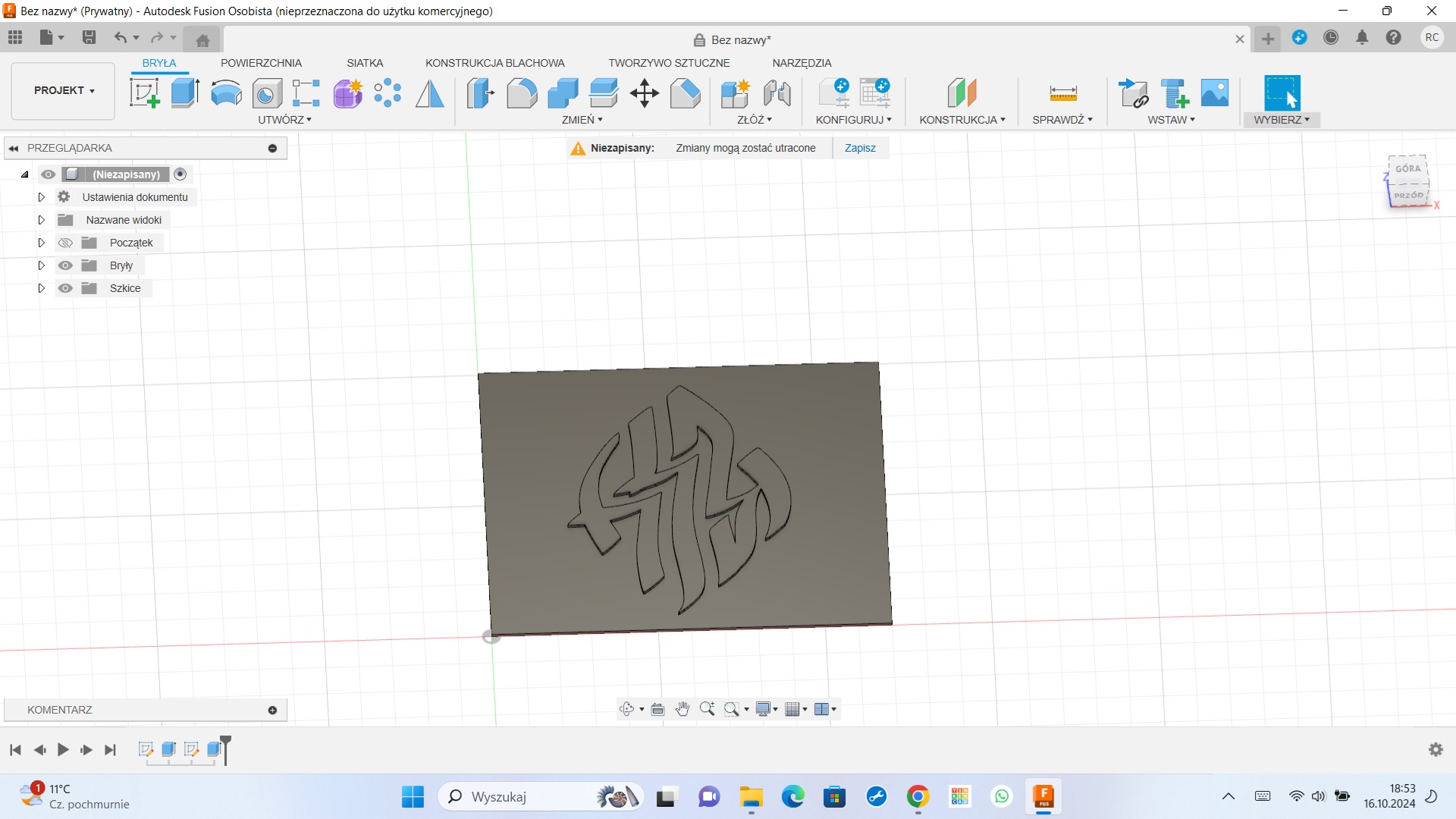Viewport: 1456px width, 819px height.
Task: Click the Save disk button
Action: click(89, 37)
